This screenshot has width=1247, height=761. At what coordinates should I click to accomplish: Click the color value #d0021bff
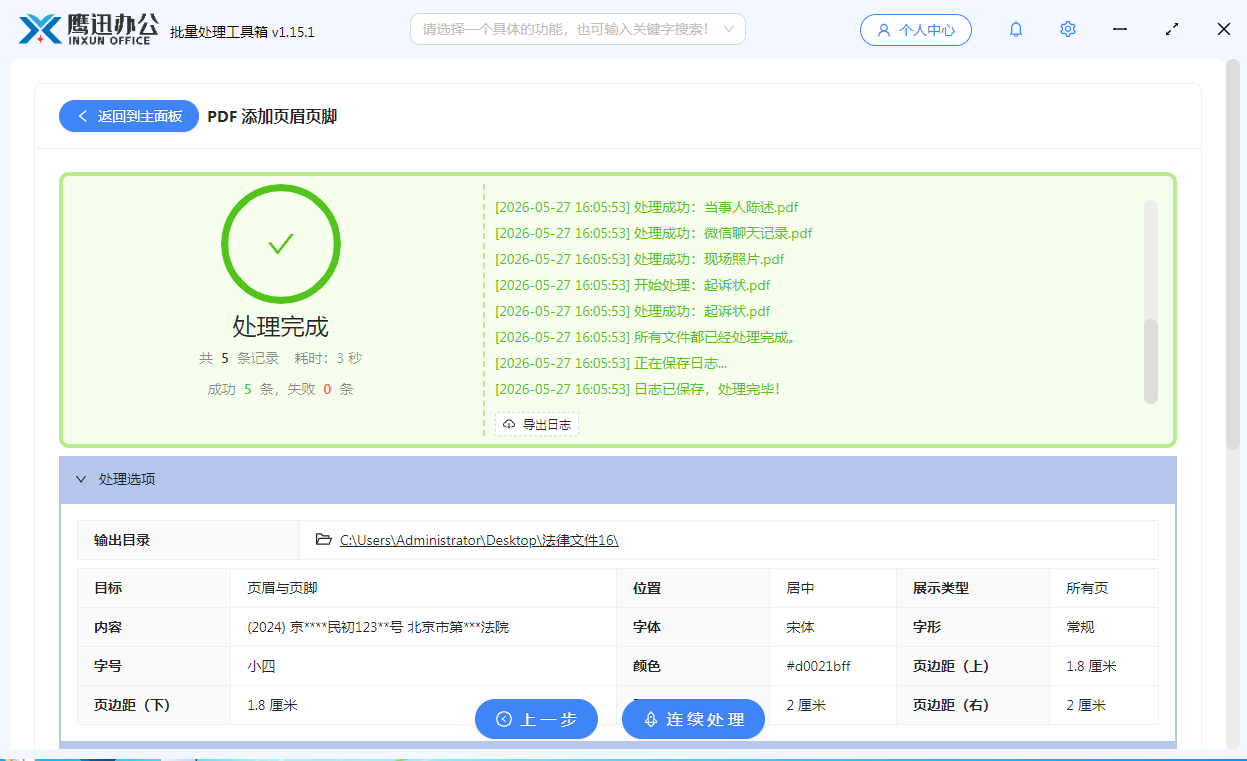tap(818, 666)
